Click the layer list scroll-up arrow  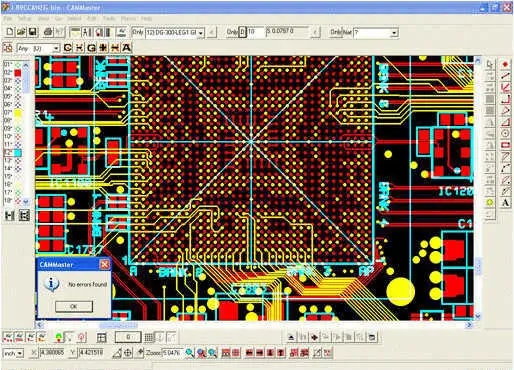pyautogui.click(x=26, y=66)
